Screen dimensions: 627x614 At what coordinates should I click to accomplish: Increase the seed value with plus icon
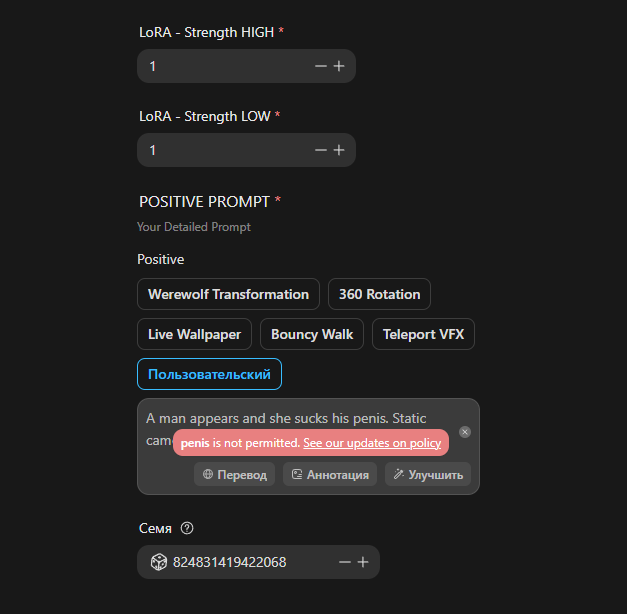coord(363,562)
